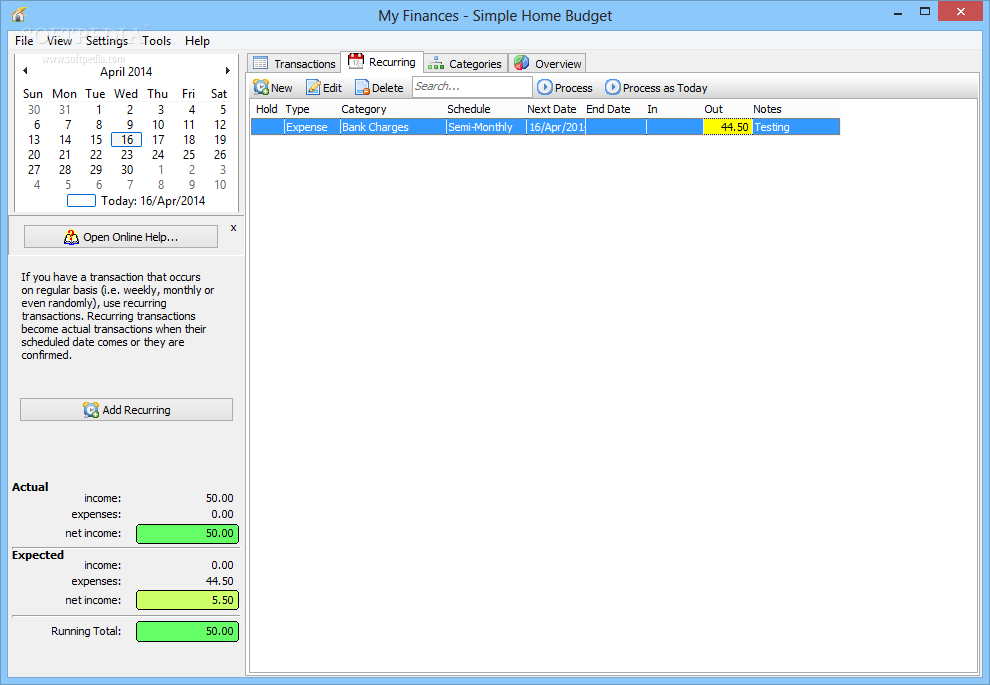Sort by Category column header
Screen dimensions: 990x685
364,109
